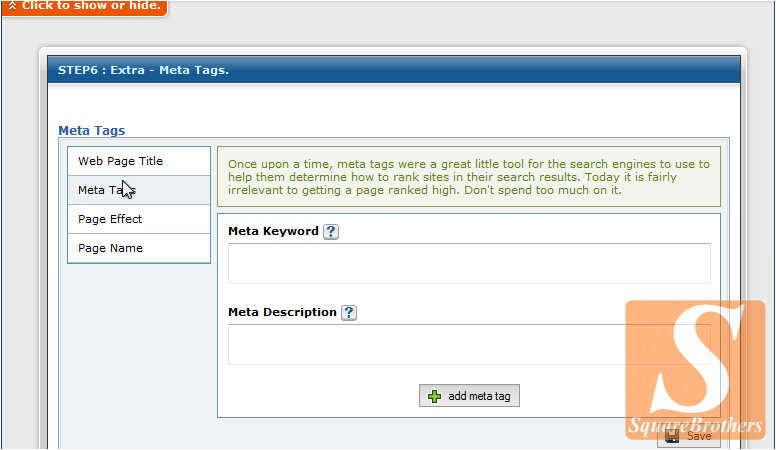Click the double chevron icon on orange bar
This screenshot has height=450, width=776.
tap(12, 5)
